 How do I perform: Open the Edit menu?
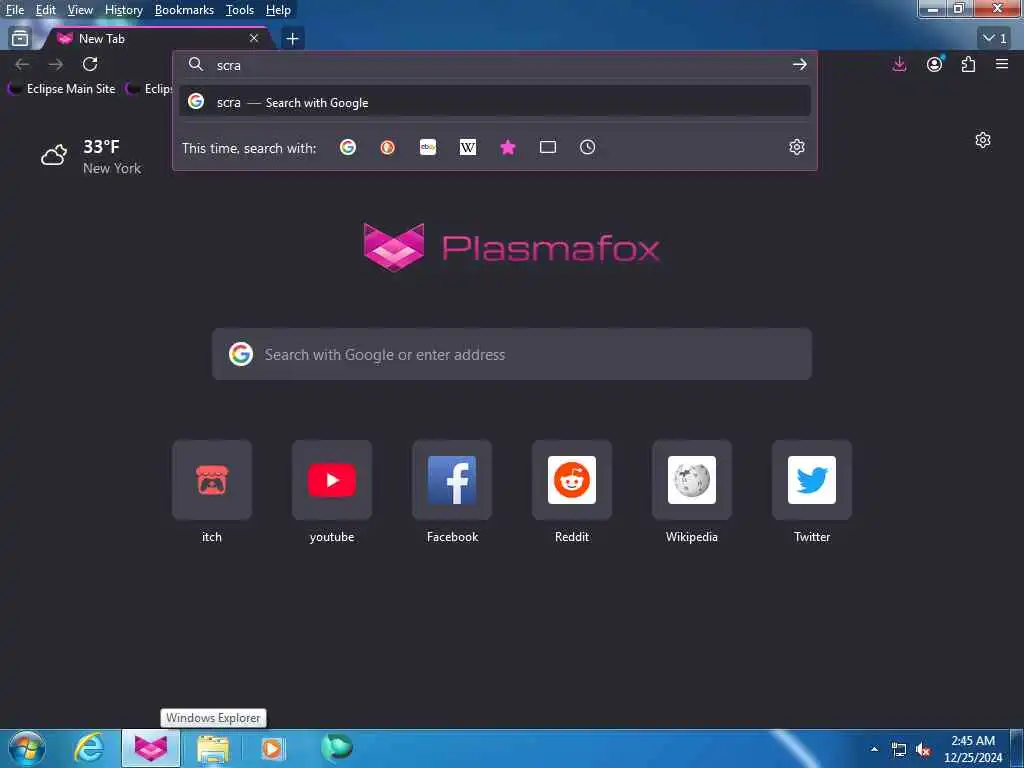(45, 10)
